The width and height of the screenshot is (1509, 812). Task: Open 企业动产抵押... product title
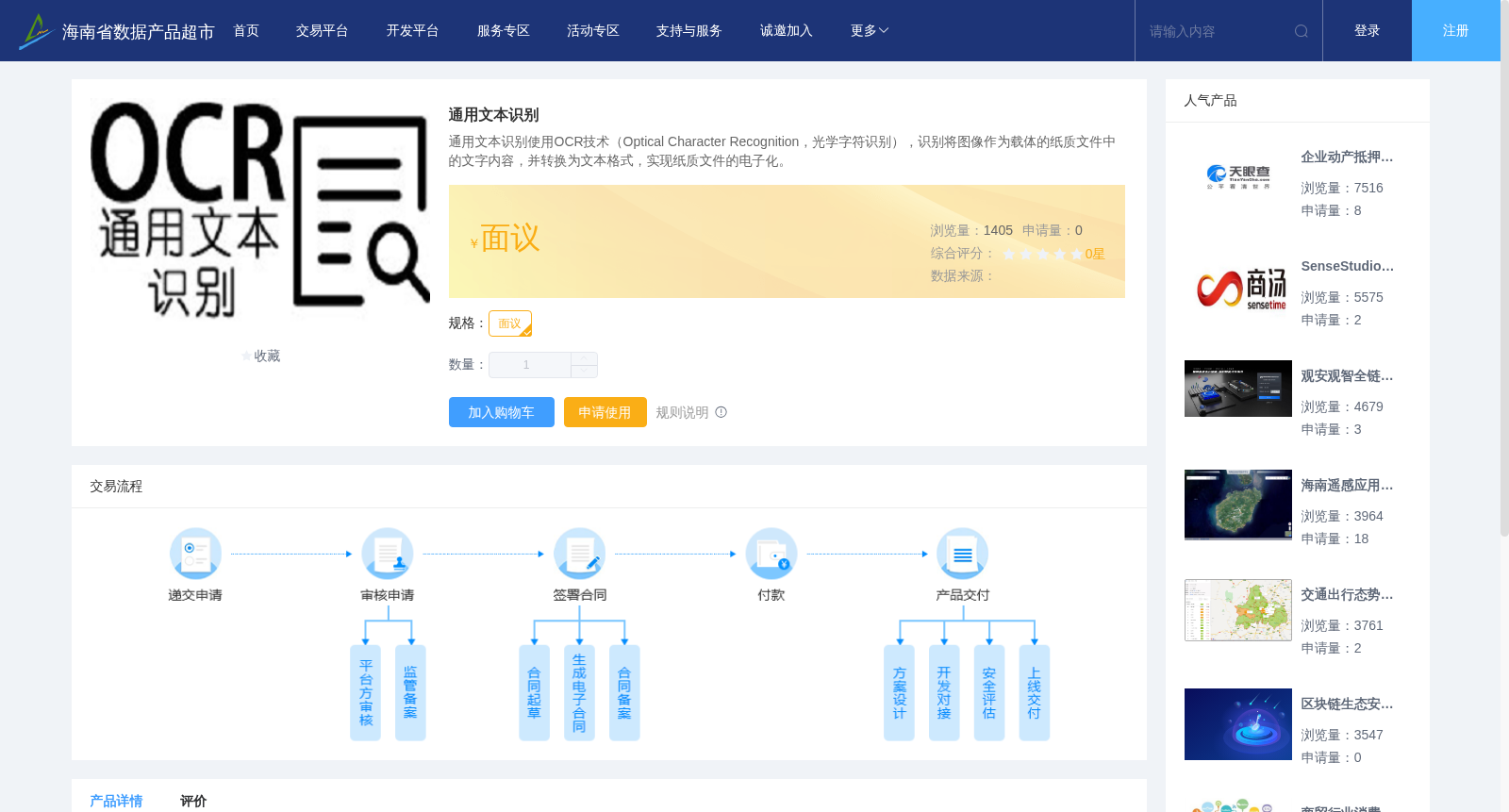pyautogui.click(x=1347, y=157)
